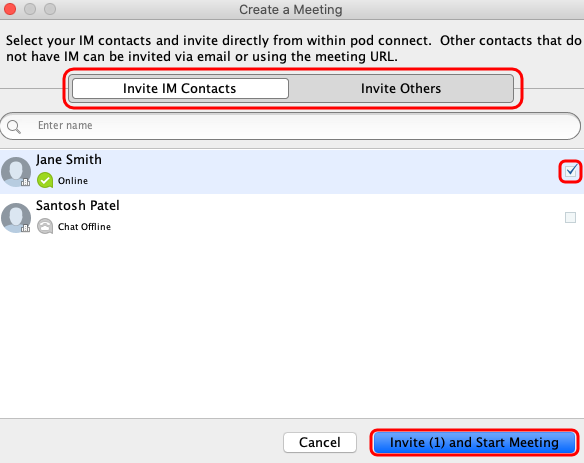Click Jane Smith's avatar icon

click(x=16, y=172)
